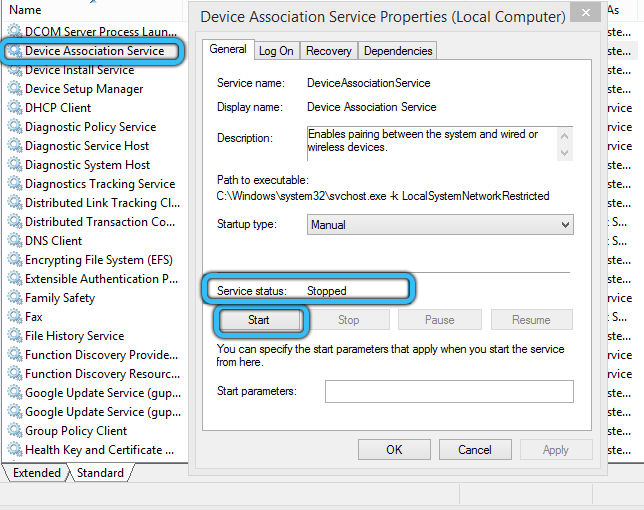Viewport: 644px width, 510px height.
Task: Open the Startup type dropdown
Action: coord(440,225)
